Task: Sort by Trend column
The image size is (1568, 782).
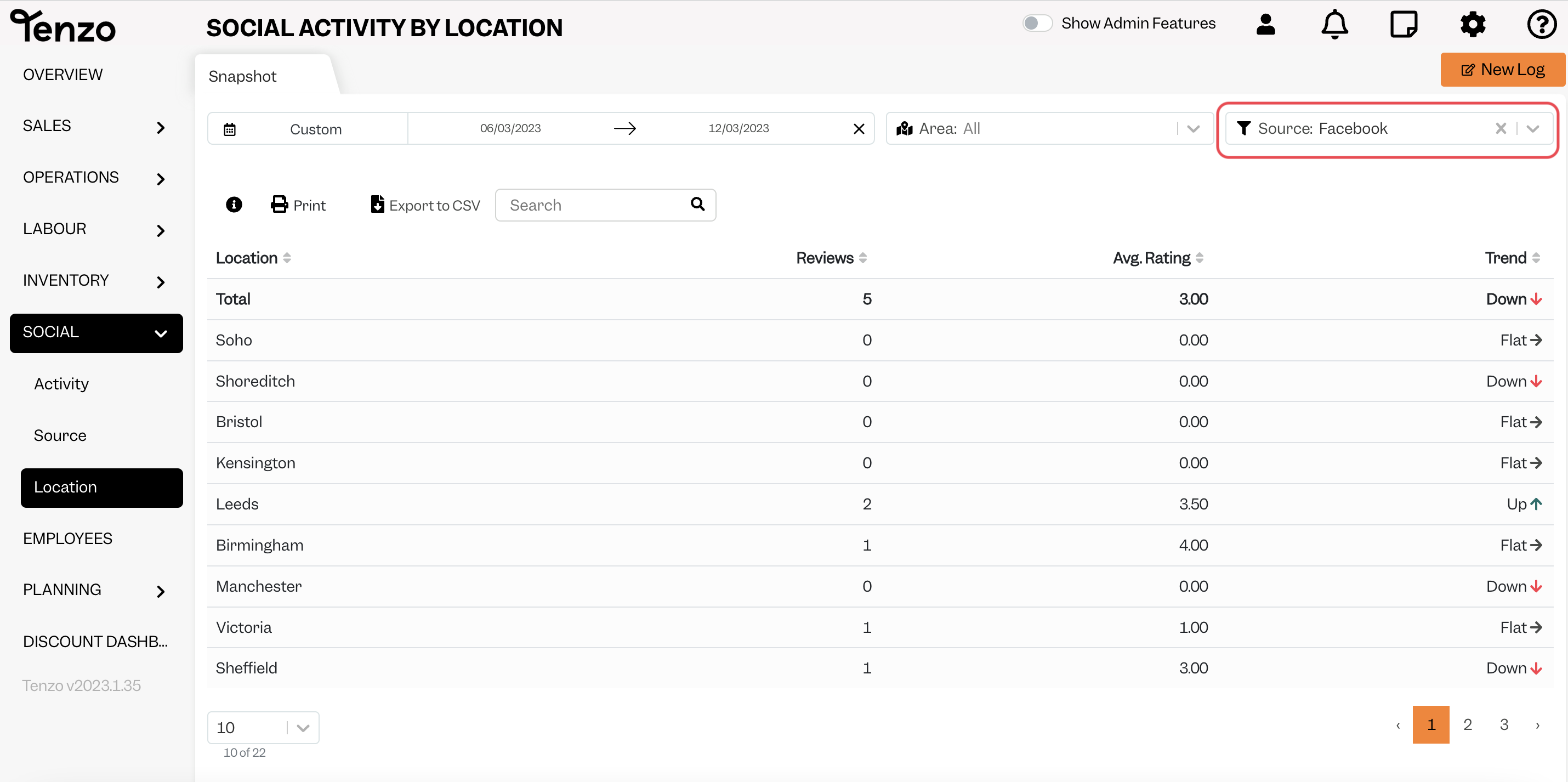Action: point(1536,258)
